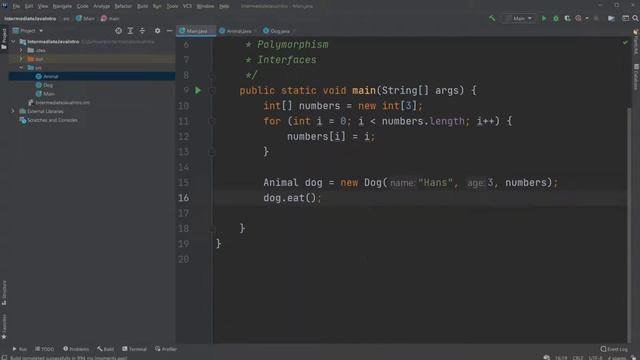Image resolution: width=640 pixels, height=360 pixels.
Task: Collapse the for loop fold marker in gutter
Action: (x=212, y=121)
